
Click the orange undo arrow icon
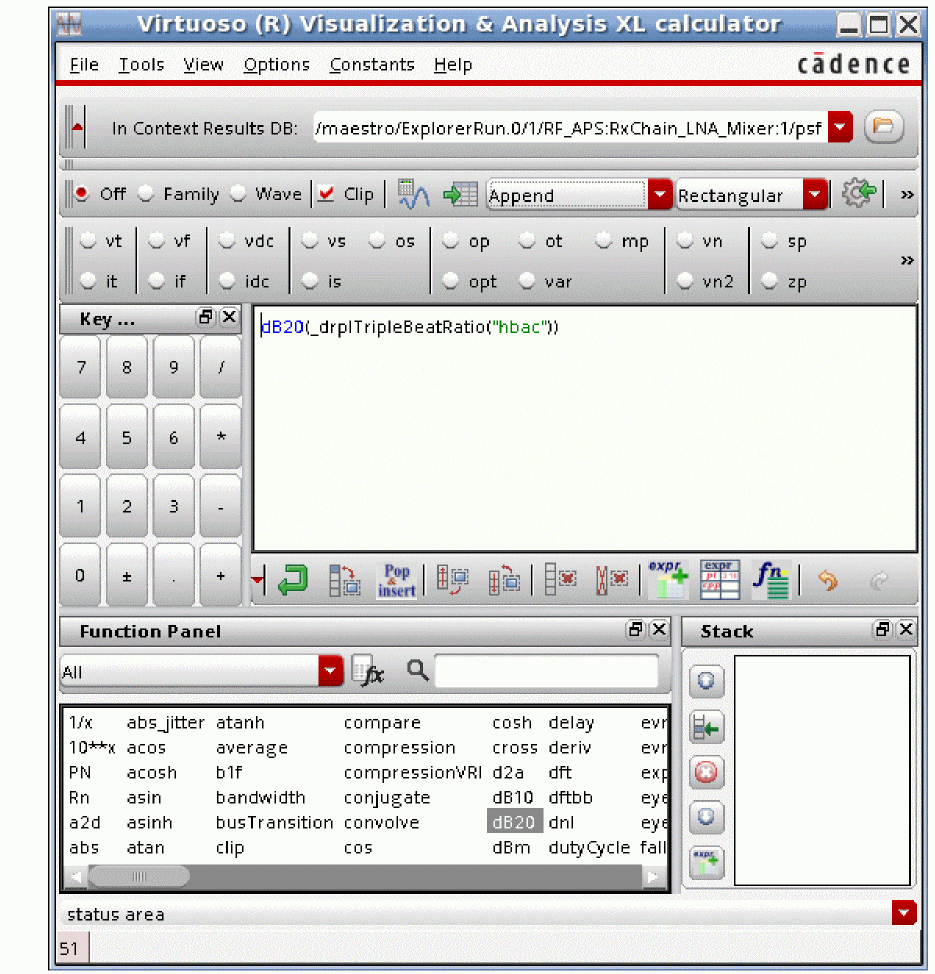pyautogui.click(x=828, y=581)
